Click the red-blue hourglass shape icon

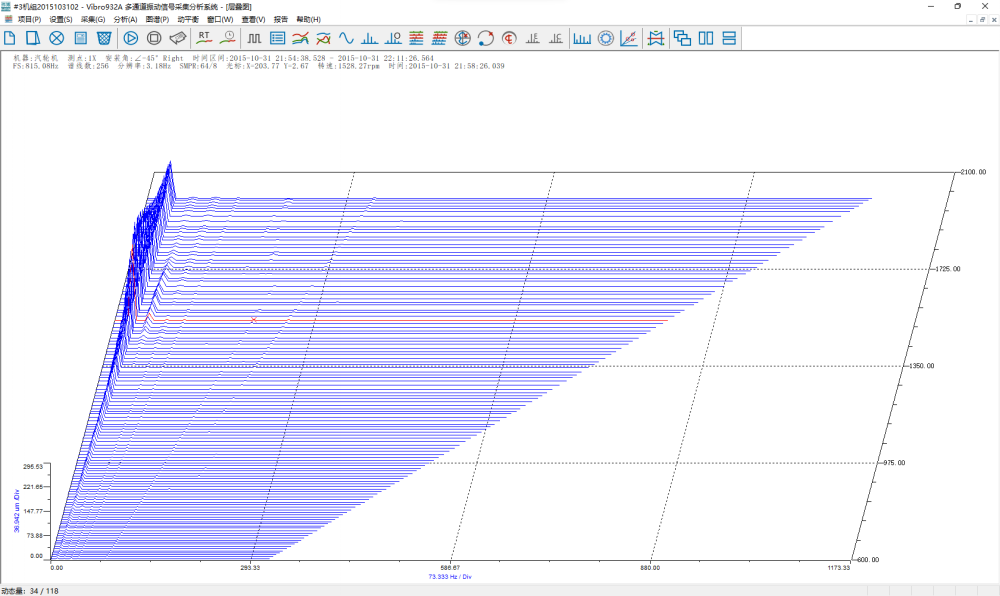[x=656, y=38]
